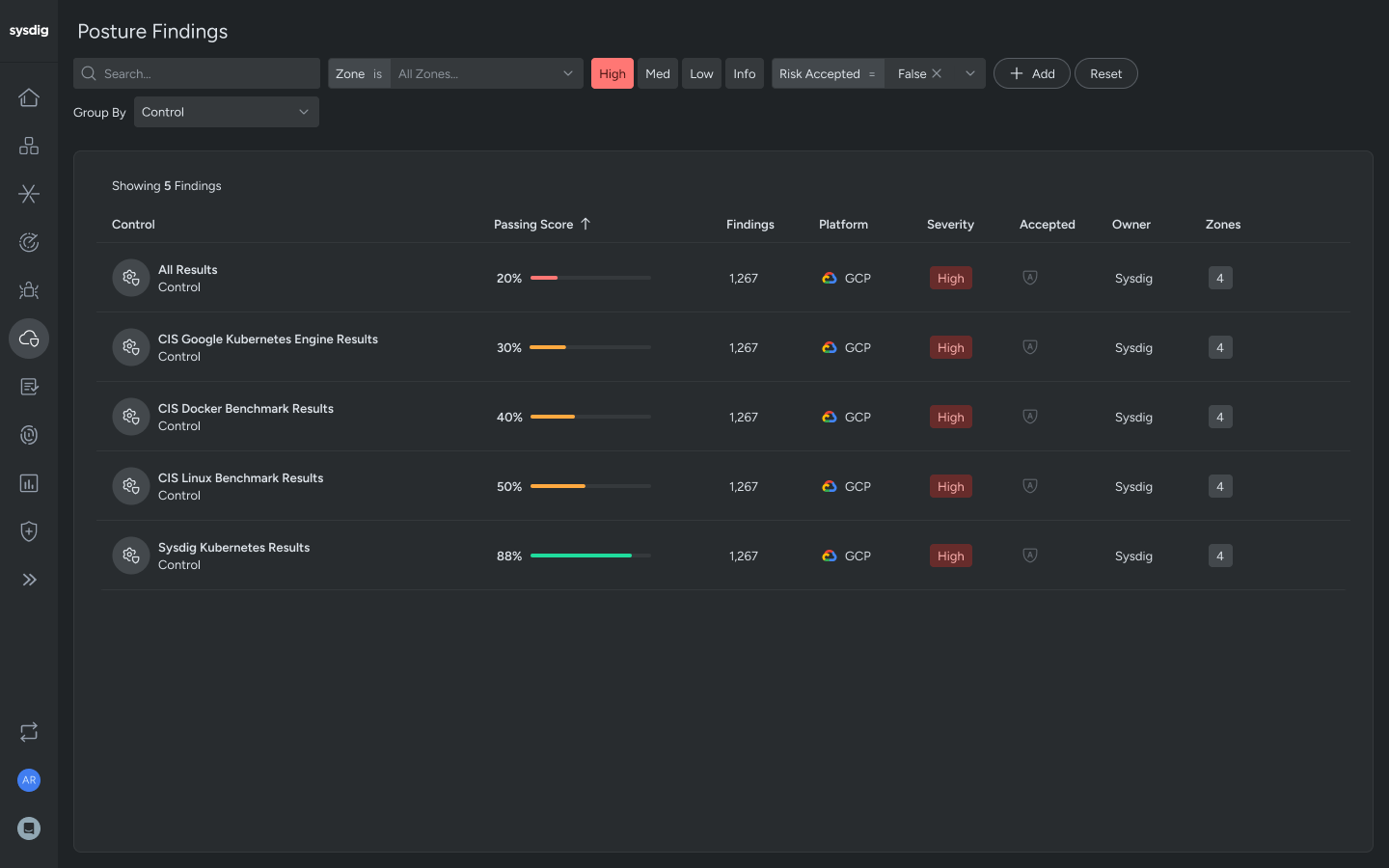Select the threat detection radar icon
1389x868 pixels.
tap(29, 242)
